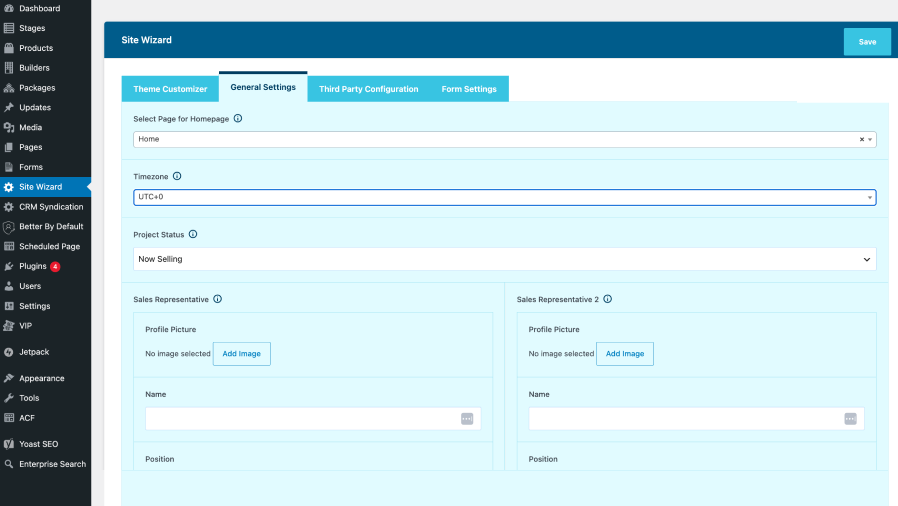Image resolution: width=898 pixels, height=506 pixels.
Task: Click the Select Page for Homepage info icon
Action: pos(238,118)
